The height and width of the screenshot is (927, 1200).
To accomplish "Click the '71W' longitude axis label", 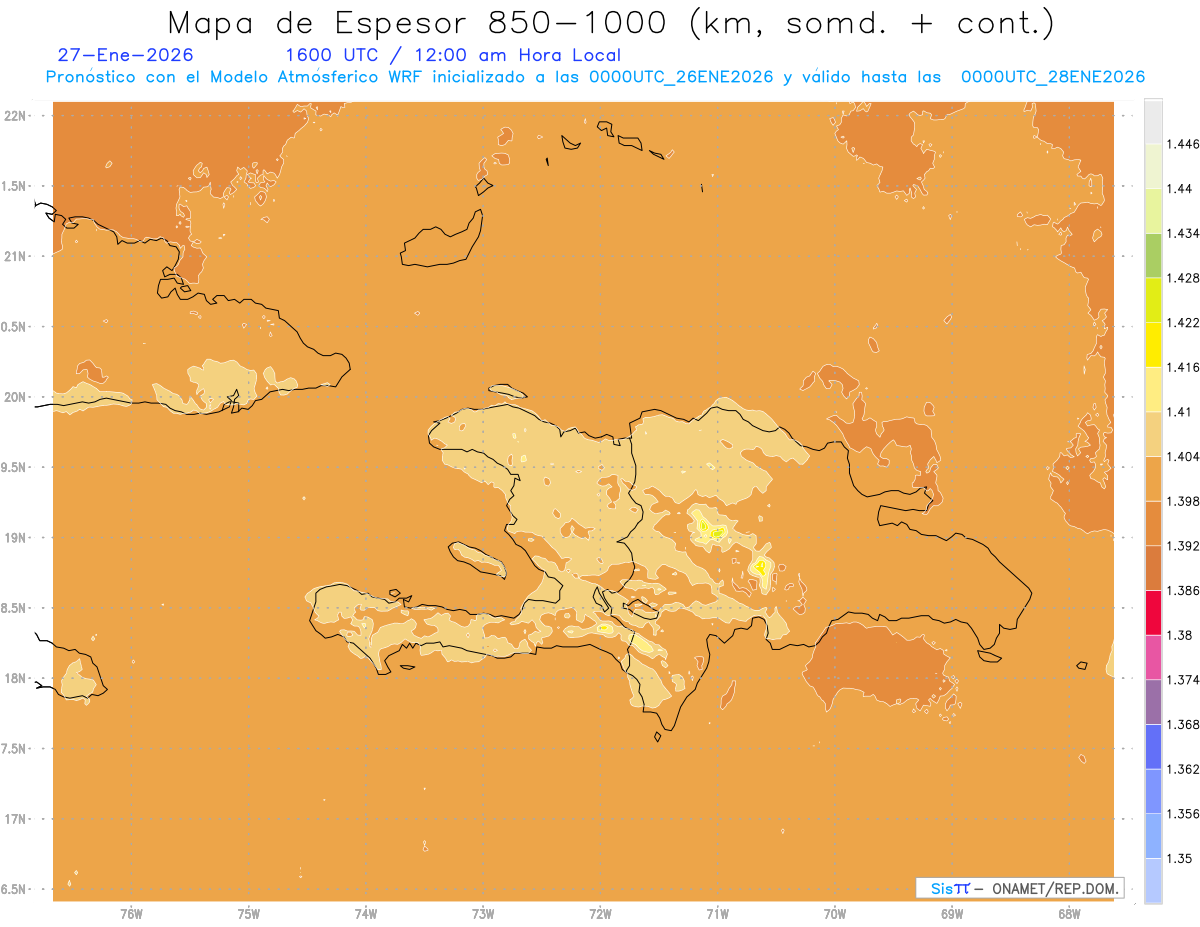I will (x=717, y=914).
